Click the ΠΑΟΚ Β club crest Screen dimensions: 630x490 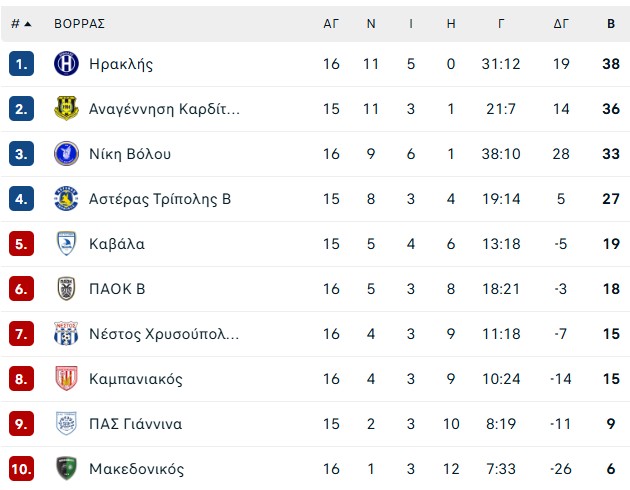tap(66, 289)
